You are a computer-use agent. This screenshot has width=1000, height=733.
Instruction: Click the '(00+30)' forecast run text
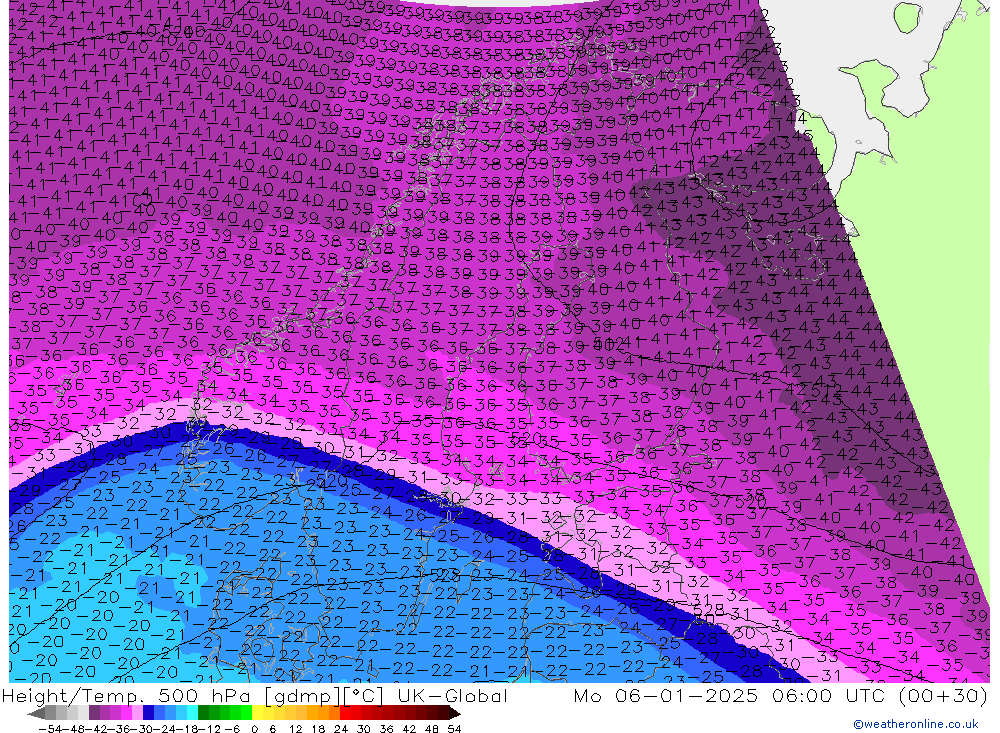coord(943,695)
